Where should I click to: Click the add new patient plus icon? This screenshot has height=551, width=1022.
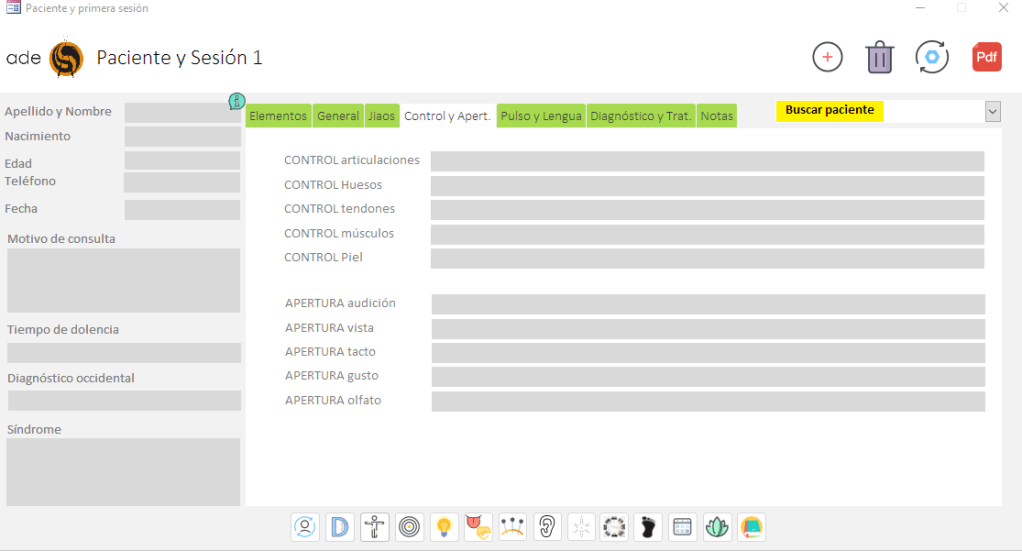click(x=827, y=57)
